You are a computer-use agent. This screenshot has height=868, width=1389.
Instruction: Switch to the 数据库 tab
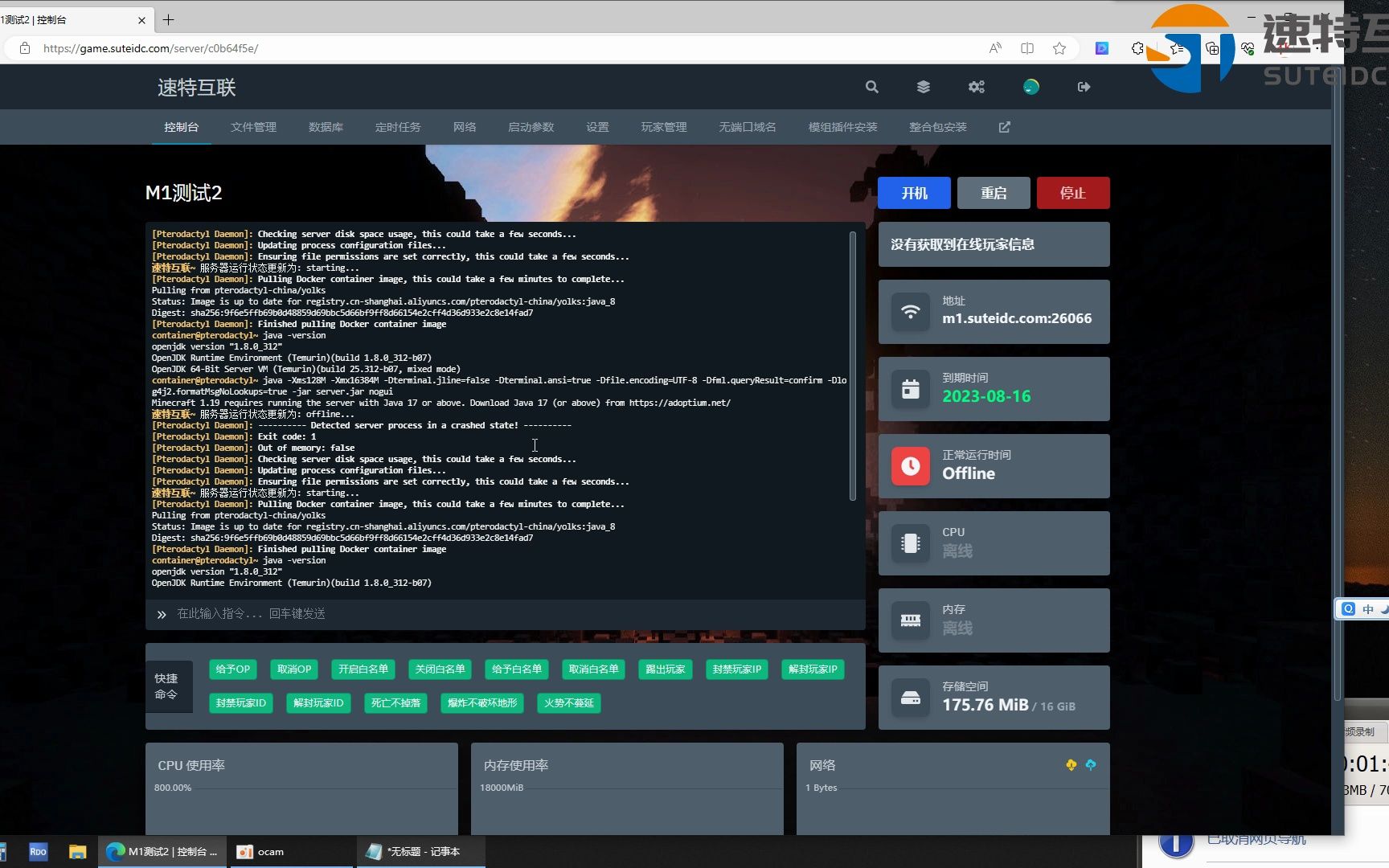(x=326, y=127)
